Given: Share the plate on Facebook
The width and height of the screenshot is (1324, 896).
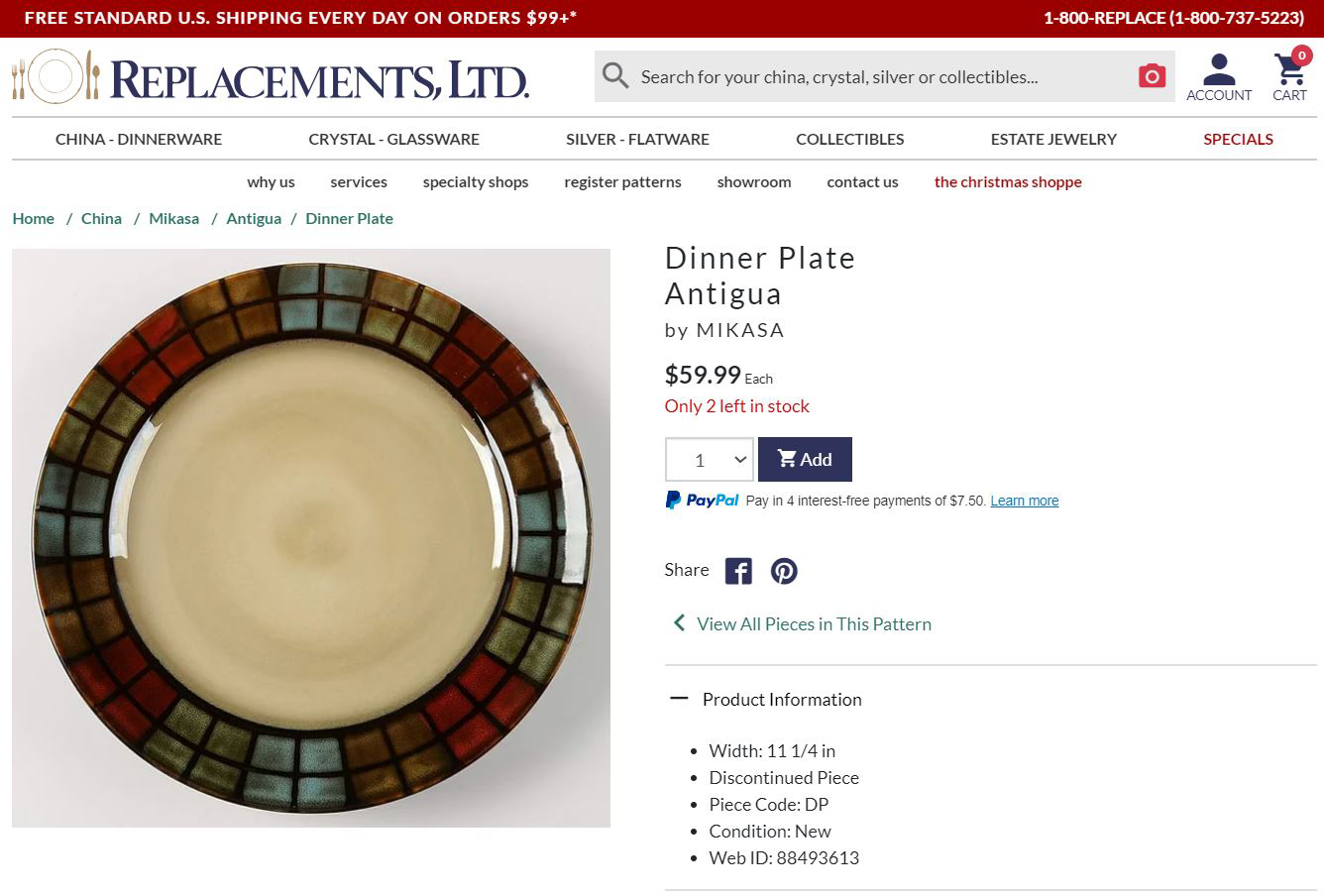Looking at the screenshot, I should [738, 571].
